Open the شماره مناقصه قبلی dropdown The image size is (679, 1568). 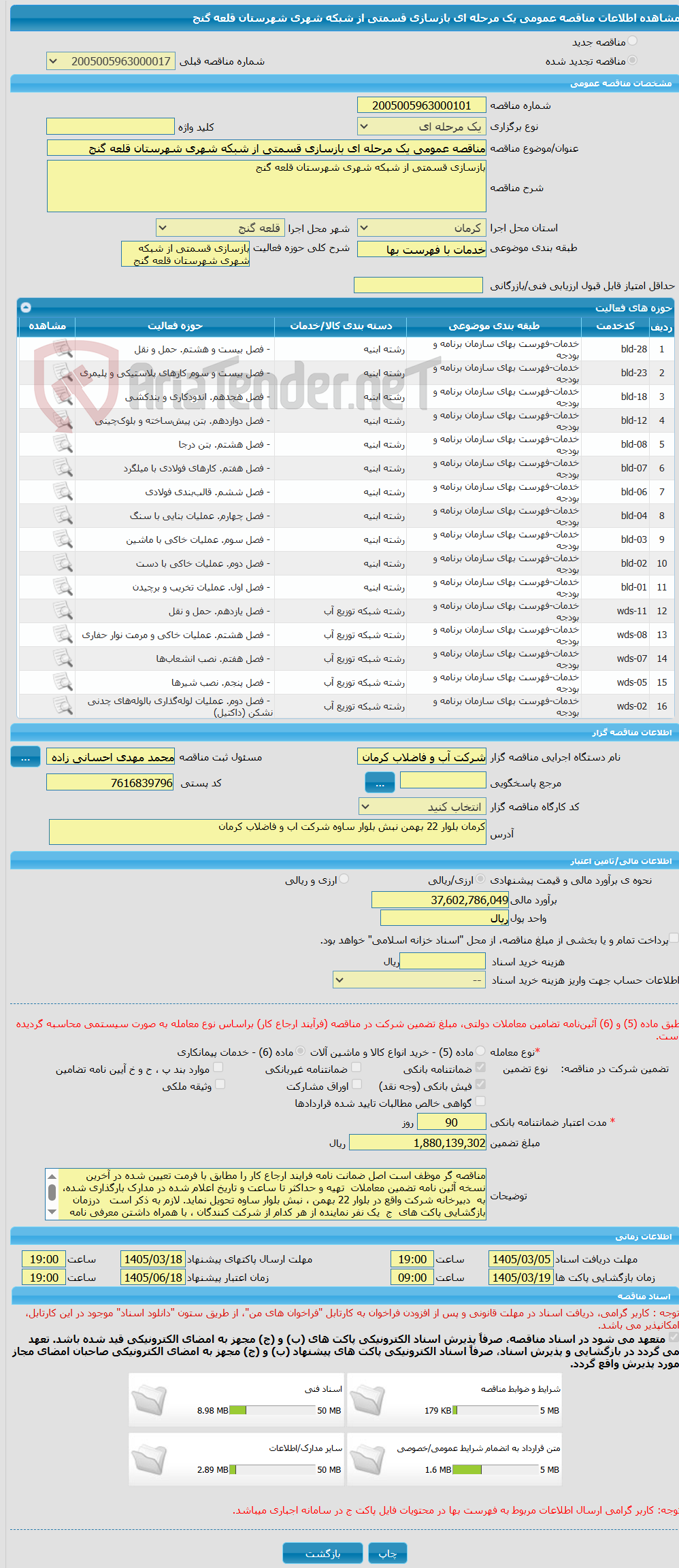111,61
